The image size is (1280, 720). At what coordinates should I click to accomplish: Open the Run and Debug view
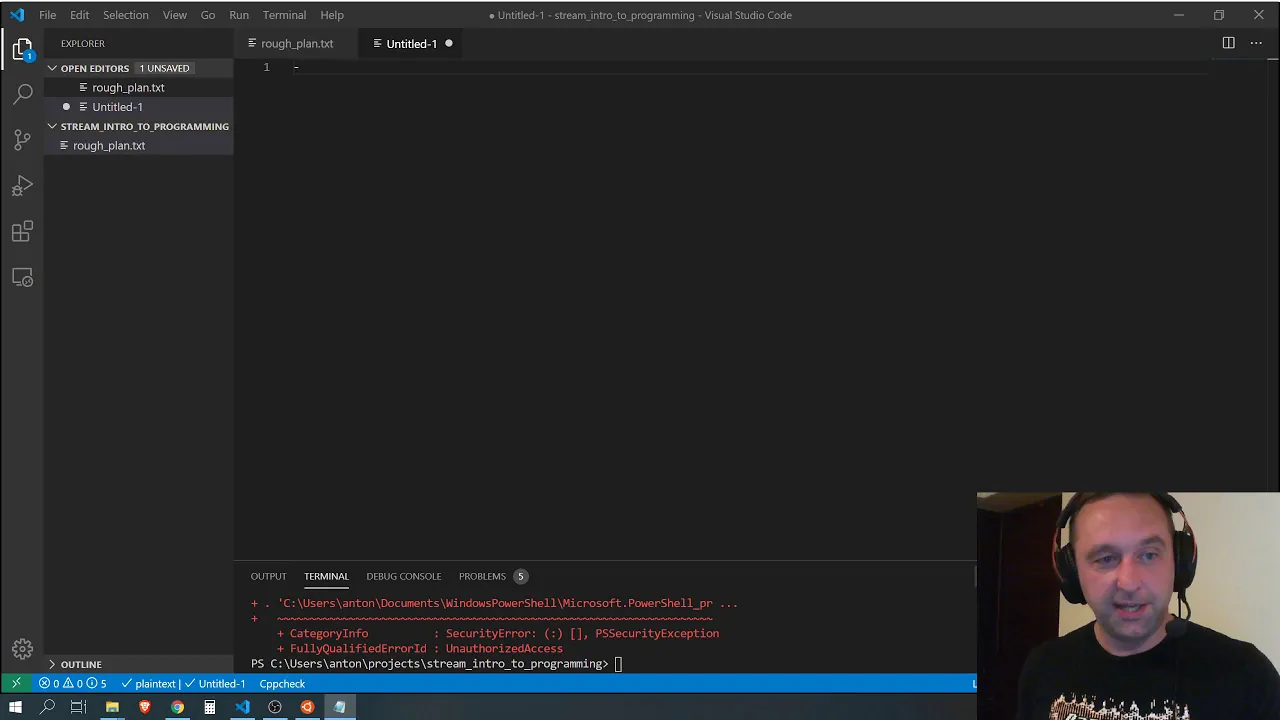click(22, 186)
